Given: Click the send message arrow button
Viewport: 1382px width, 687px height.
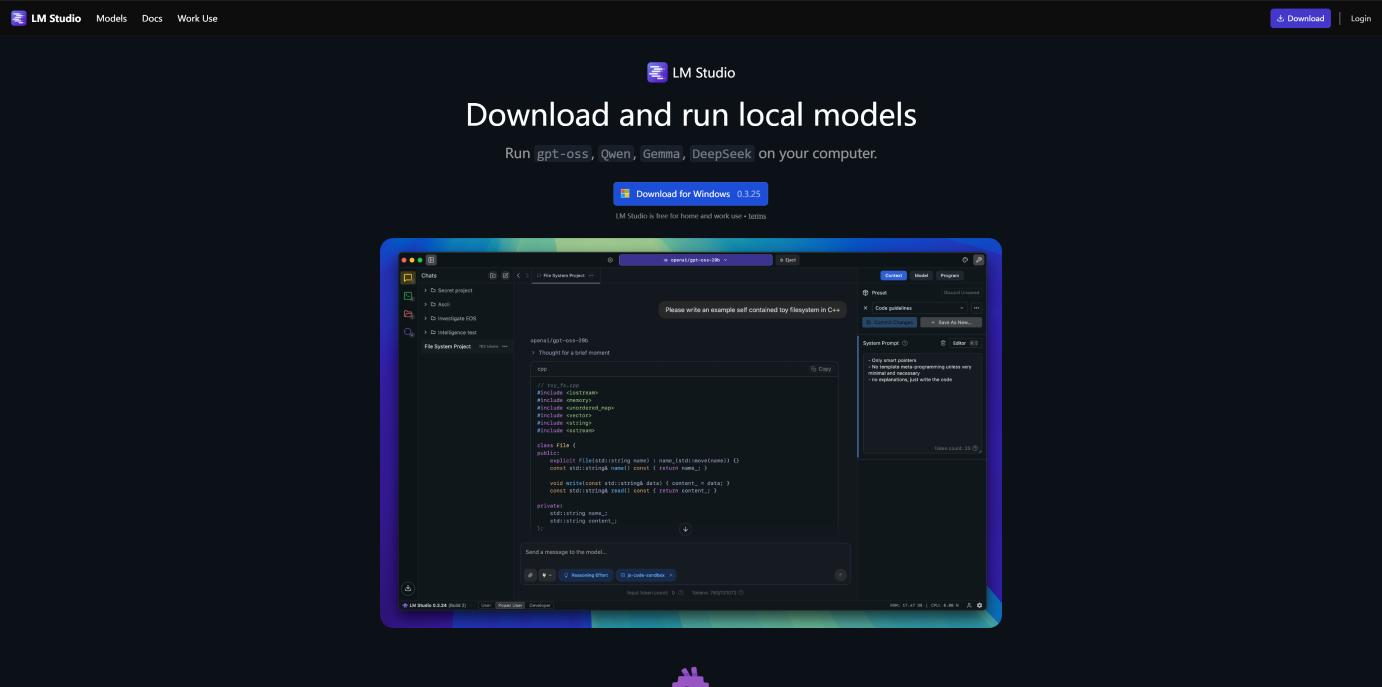Looking at the screenshot, I should tap(840, 575).
